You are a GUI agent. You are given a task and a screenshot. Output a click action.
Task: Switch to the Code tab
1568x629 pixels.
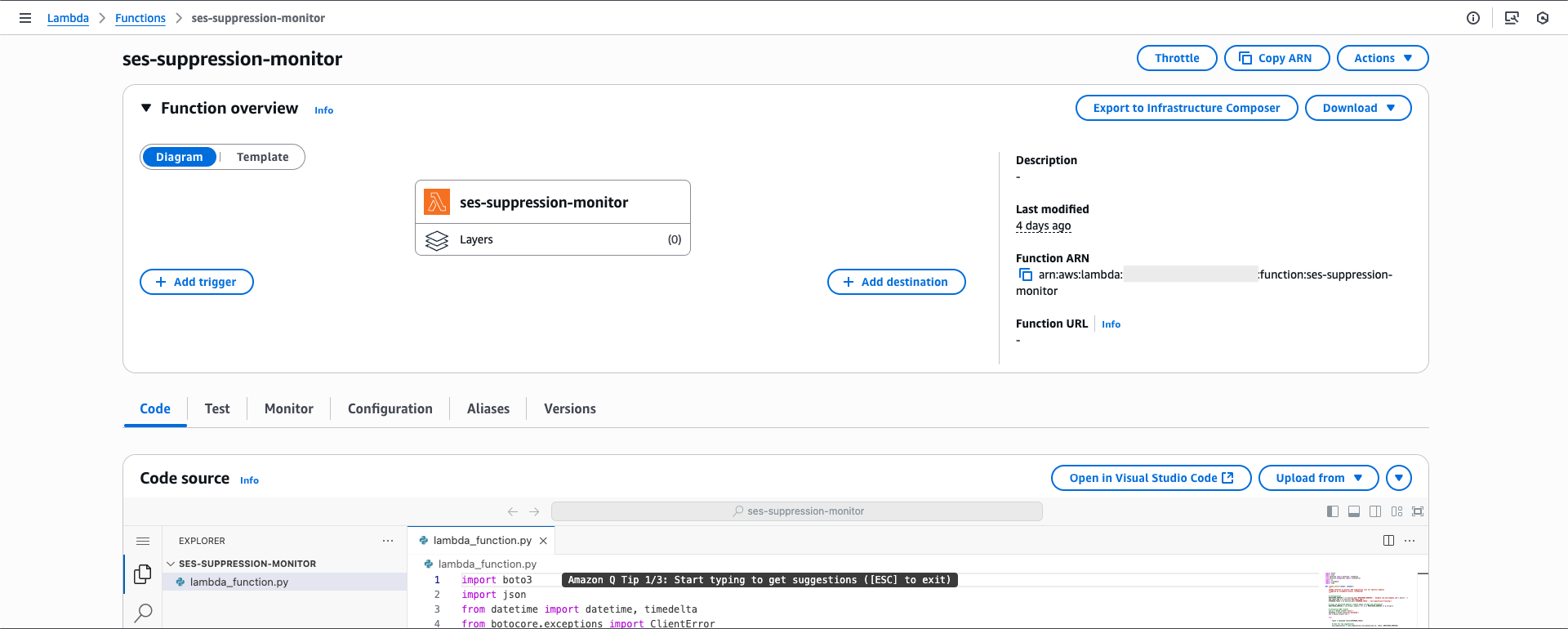click(x=155, y=408)
